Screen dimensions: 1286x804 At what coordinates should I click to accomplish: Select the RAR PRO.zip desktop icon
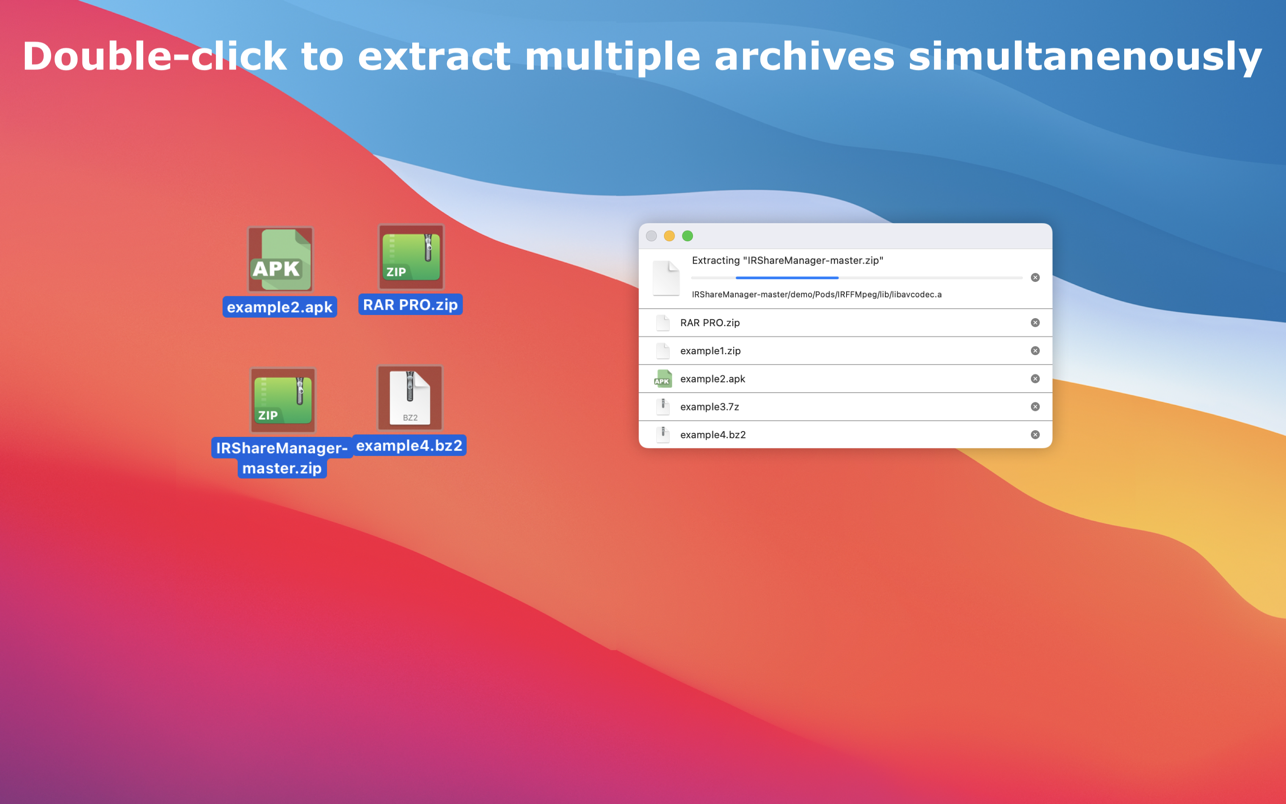click(x=410, y=257)
